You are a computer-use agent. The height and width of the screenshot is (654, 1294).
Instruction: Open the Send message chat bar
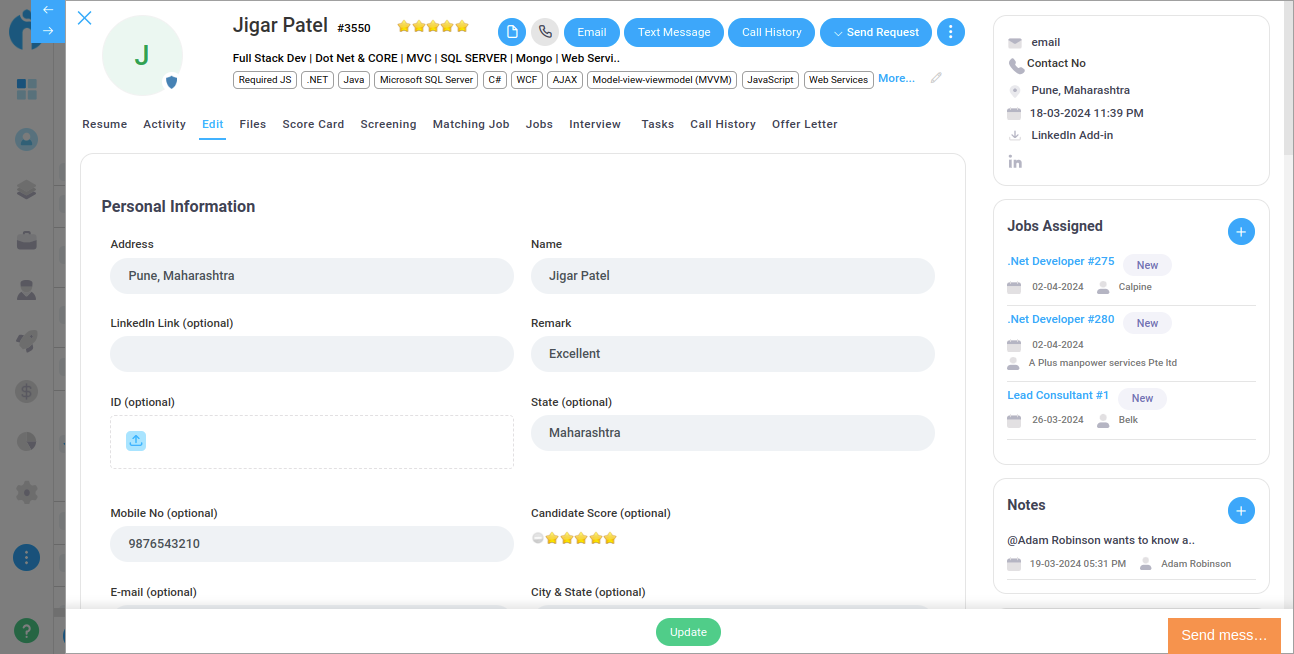1223,635
